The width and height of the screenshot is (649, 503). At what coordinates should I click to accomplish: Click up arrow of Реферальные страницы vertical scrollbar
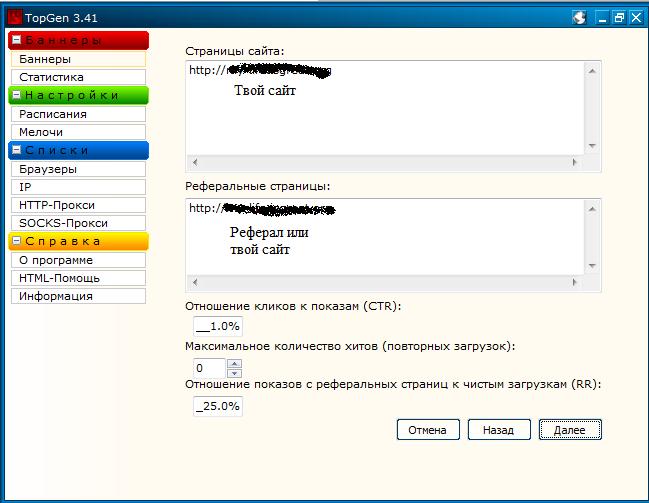(592, 209)
